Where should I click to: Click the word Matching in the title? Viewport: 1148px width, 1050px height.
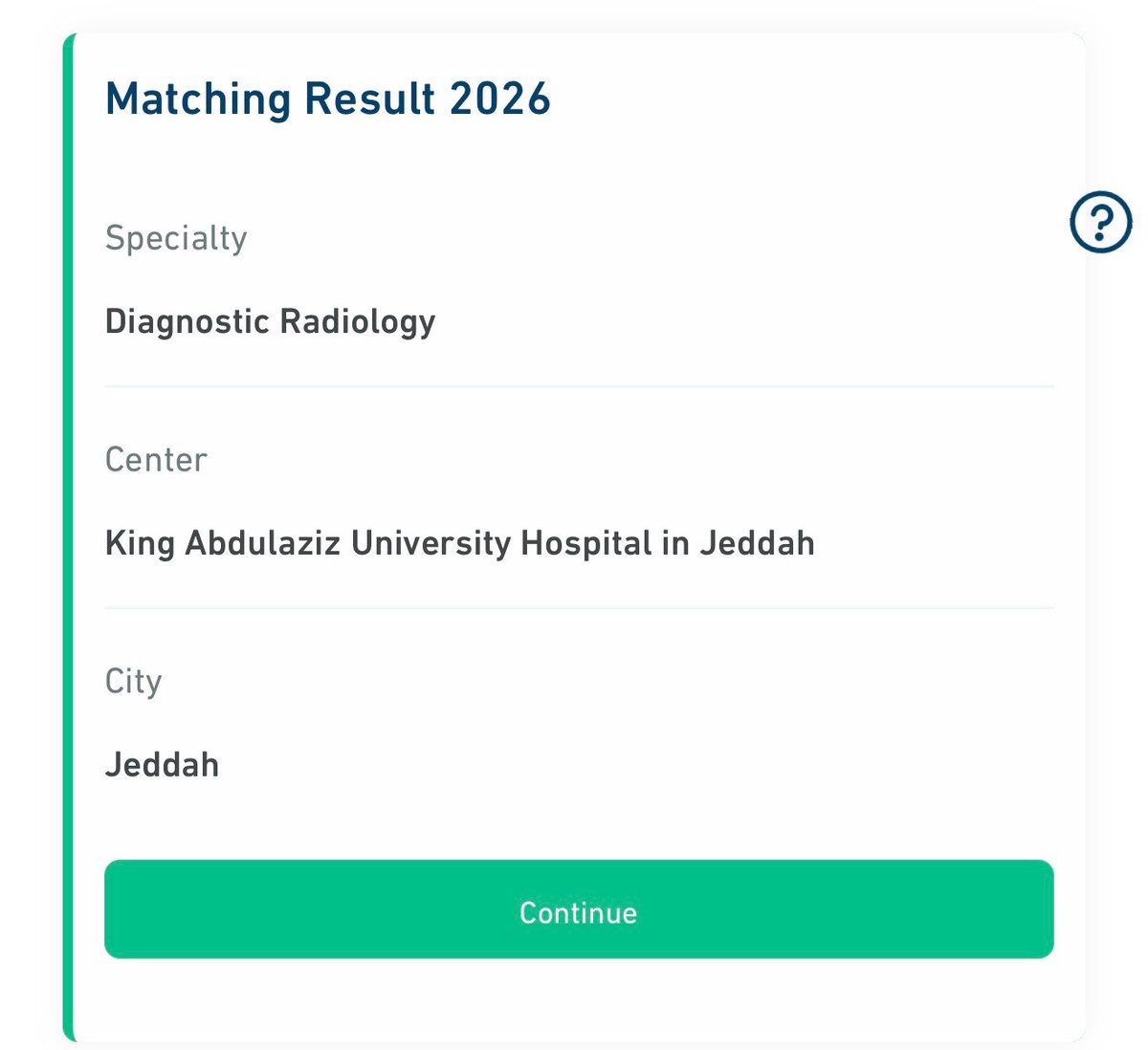198,99
